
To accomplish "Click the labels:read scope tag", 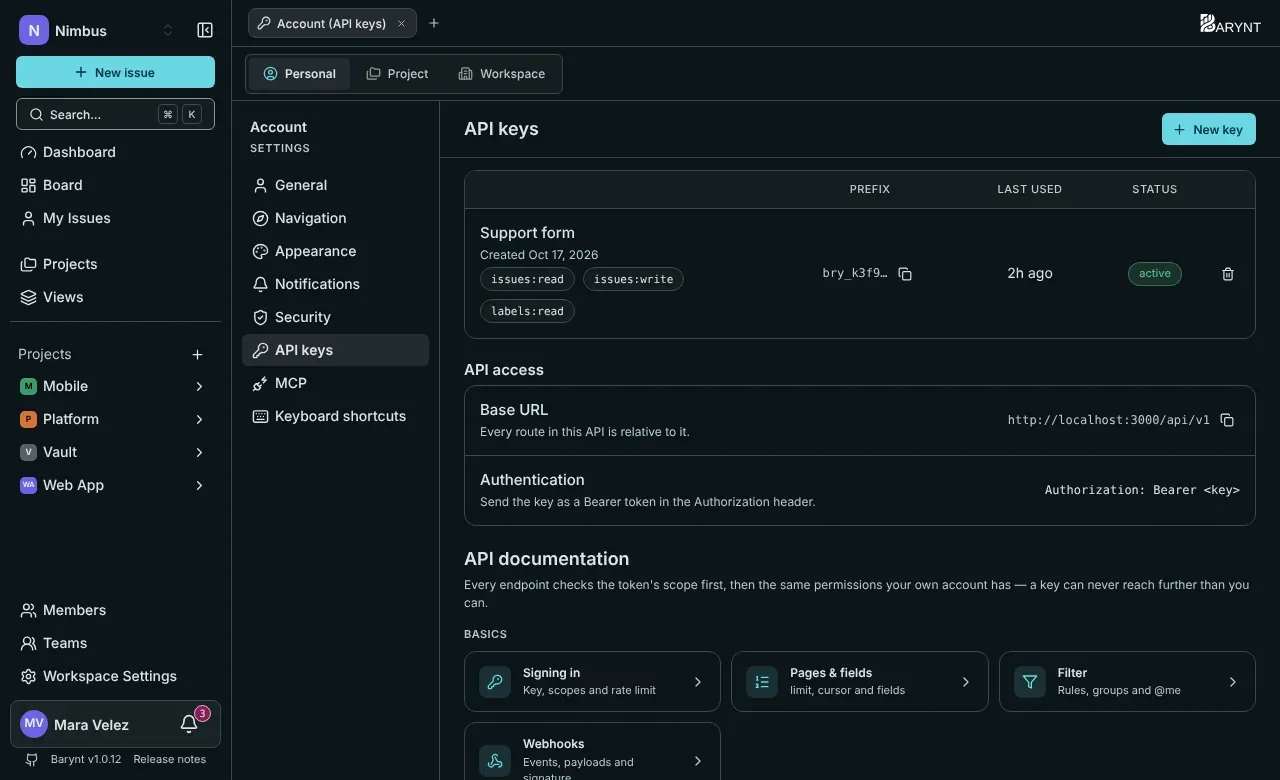I will pos(527,311).
